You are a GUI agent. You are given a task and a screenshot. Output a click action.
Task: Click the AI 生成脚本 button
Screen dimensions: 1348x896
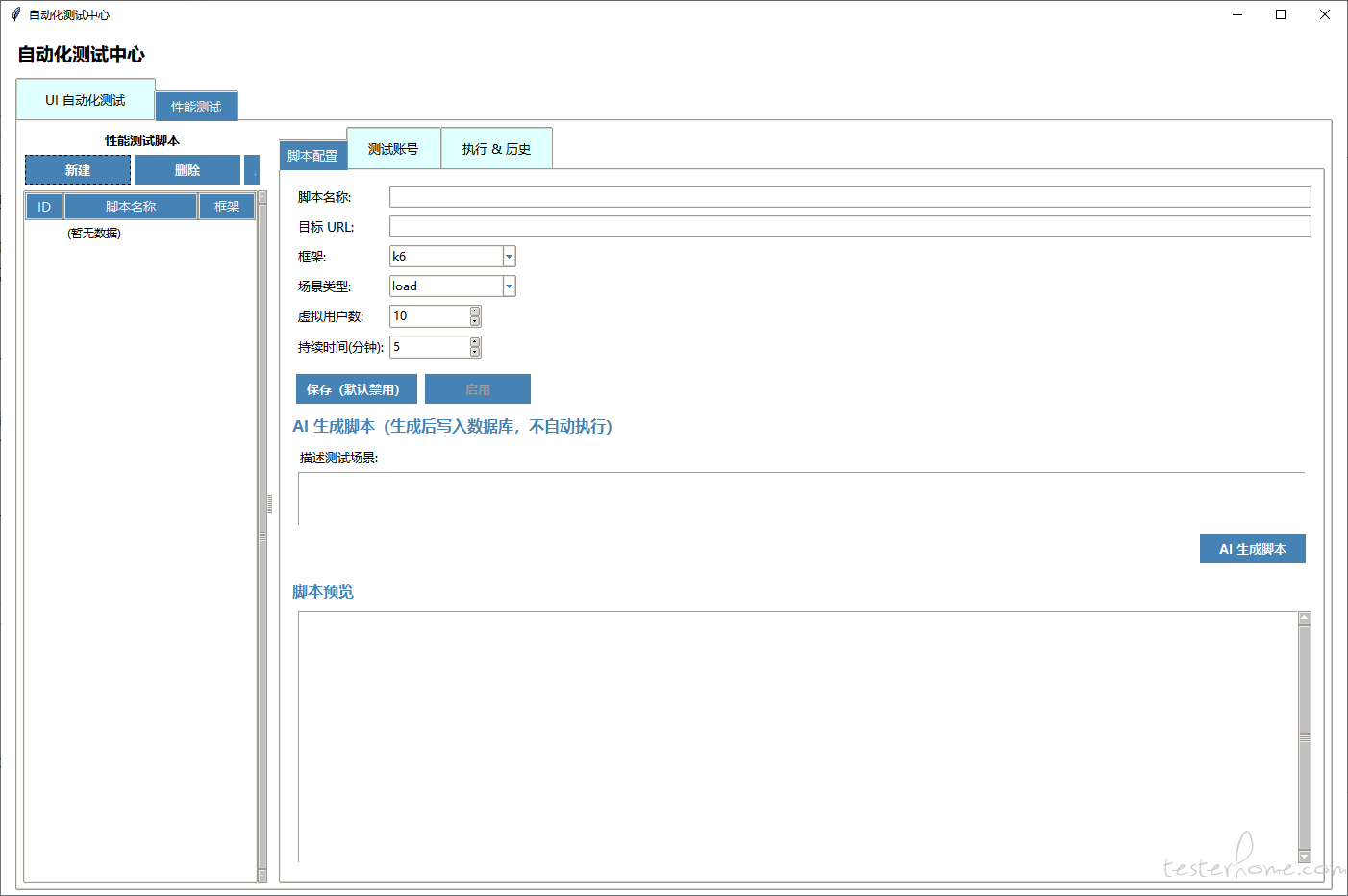tap(1252, 549)
